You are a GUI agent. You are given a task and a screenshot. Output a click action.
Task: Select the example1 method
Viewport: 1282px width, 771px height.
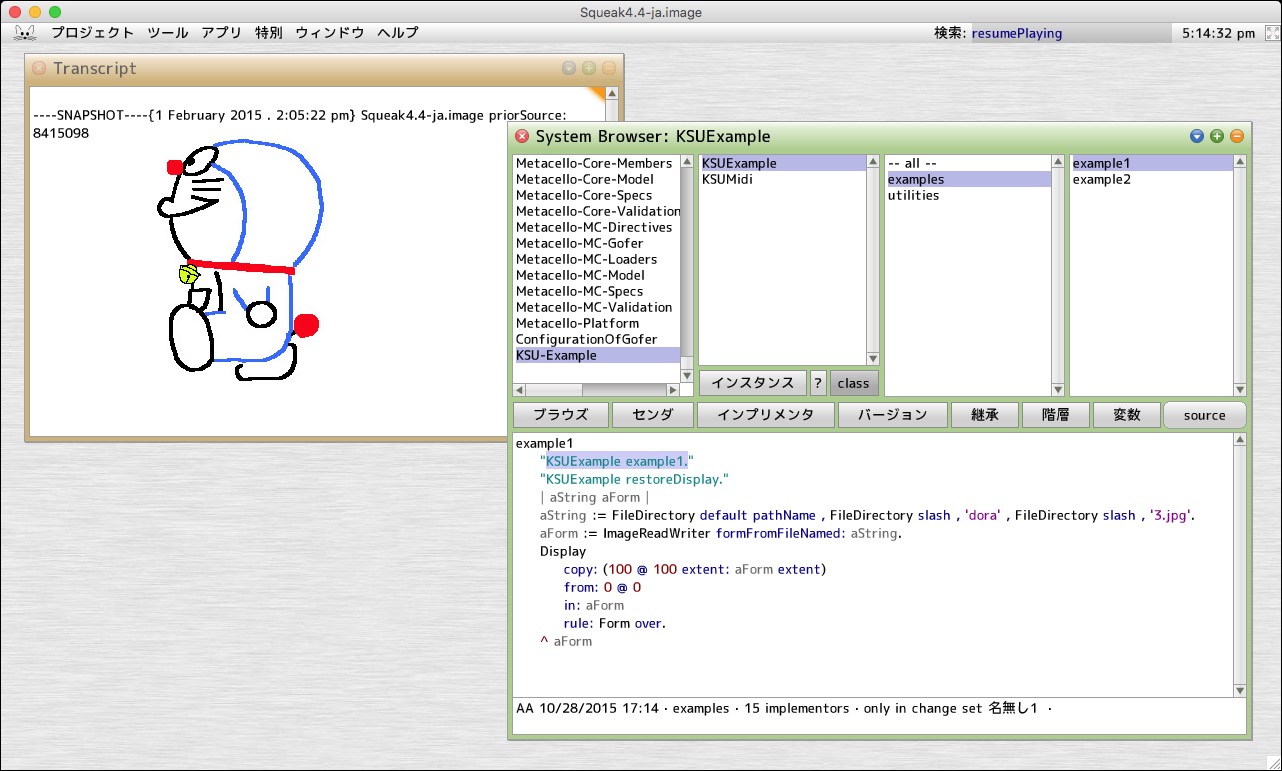click(x=1153, y=163)
